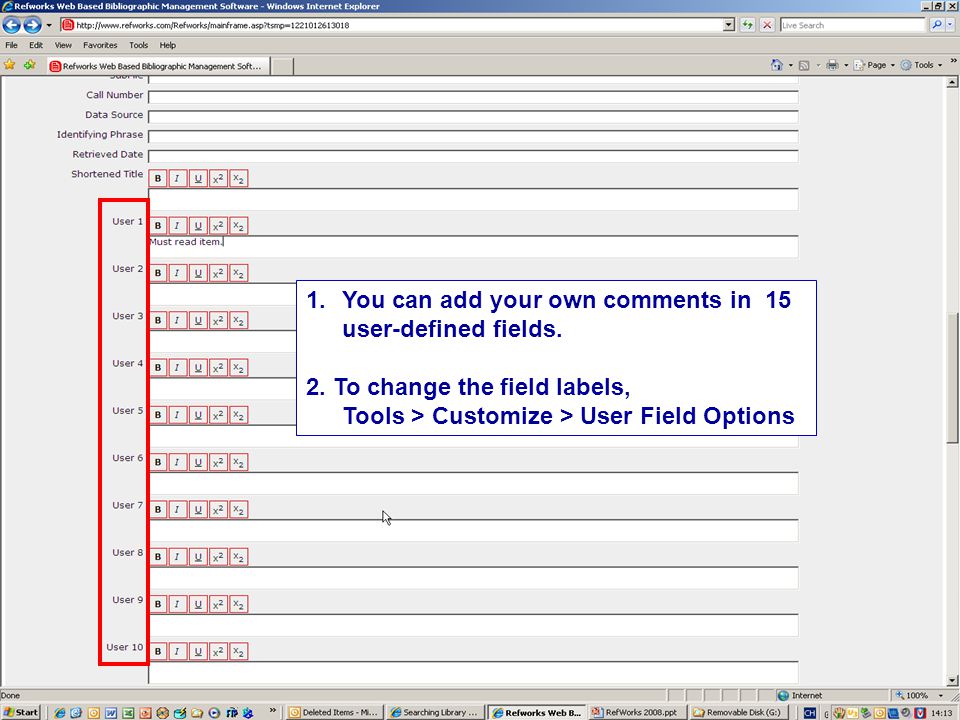Apply superscript in the User 1 field
The width and height of the screenshot is (960, 720).
218,226
